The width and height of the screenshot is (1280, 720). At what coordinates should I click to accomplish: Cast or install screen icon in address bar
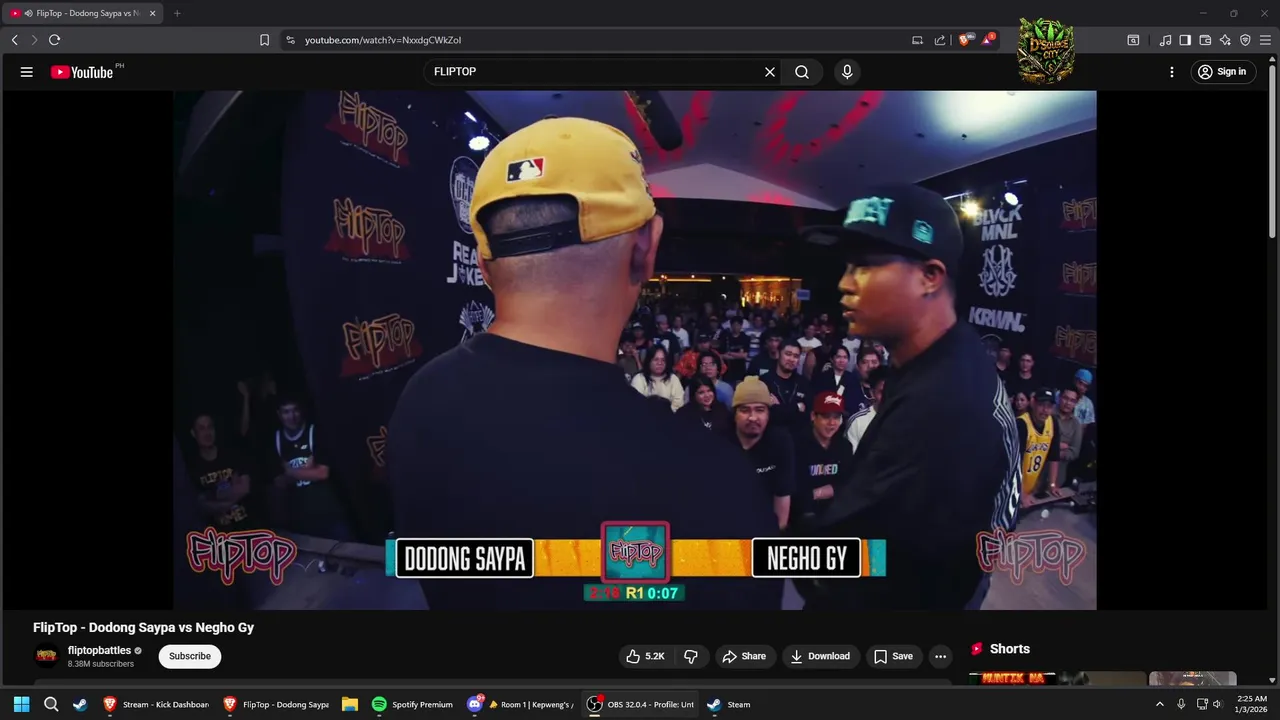[917, 40]
